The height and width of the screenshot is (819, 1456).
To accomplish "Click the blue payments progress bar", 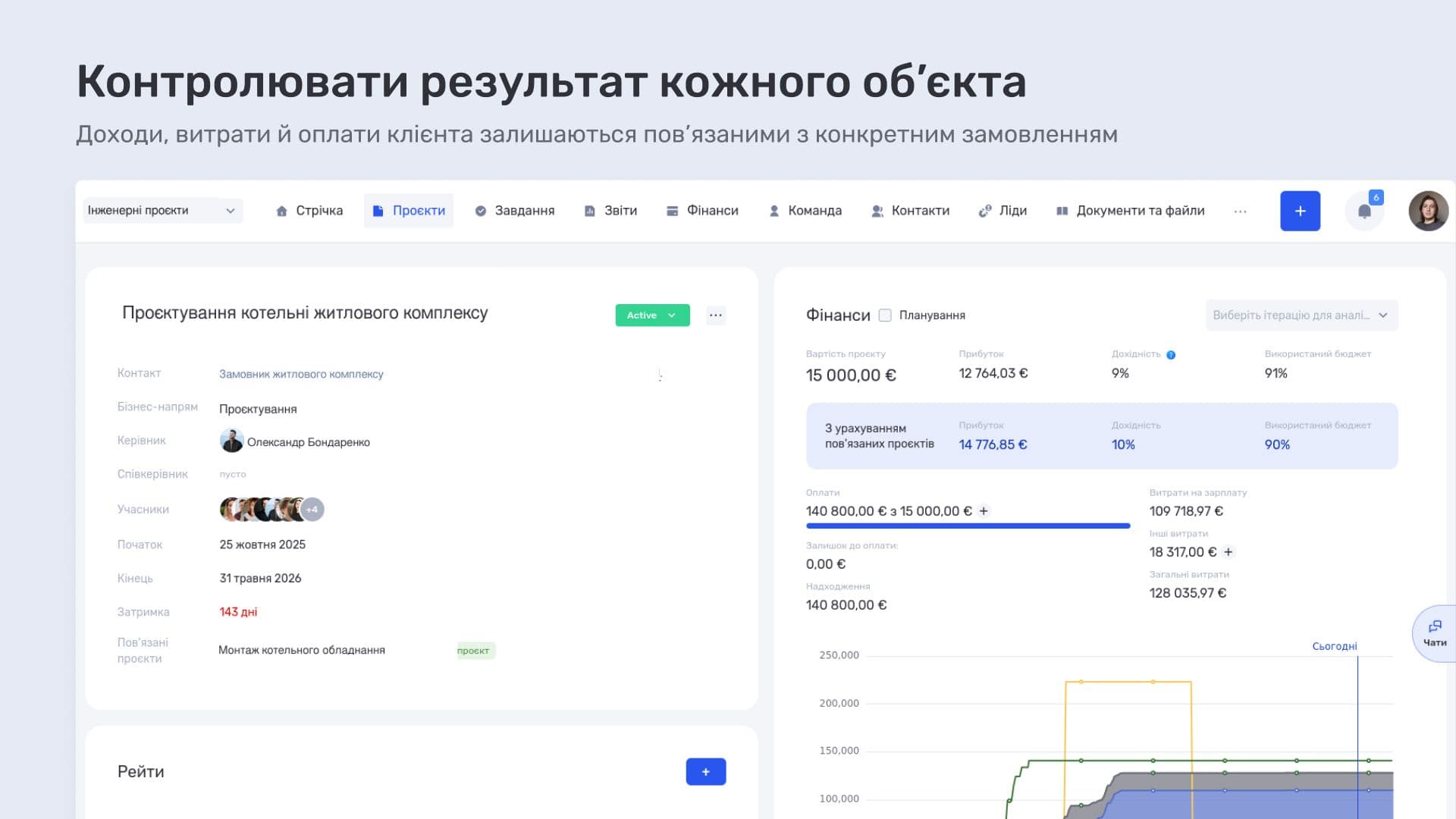I will pyautogui.click(x=968, y=526).
